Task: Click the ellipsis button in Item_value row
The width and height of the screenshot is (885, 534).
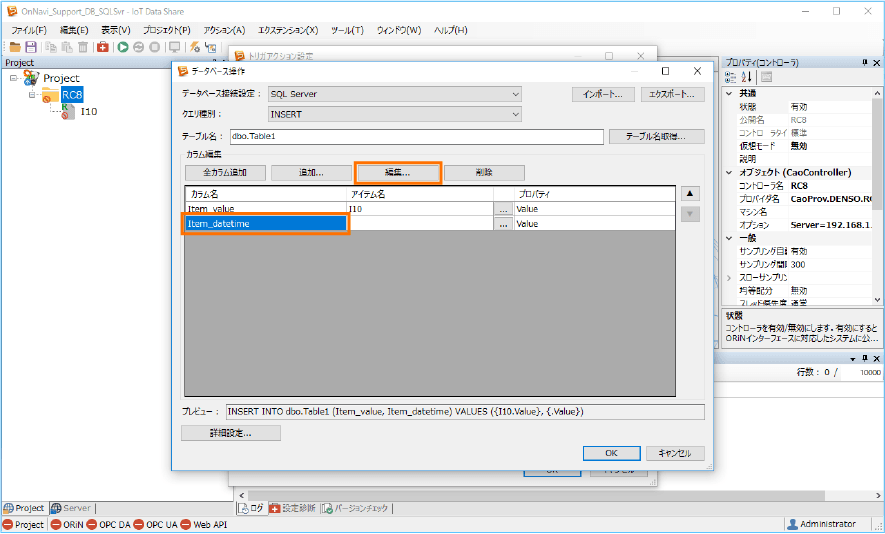Action: click(504, 209)
